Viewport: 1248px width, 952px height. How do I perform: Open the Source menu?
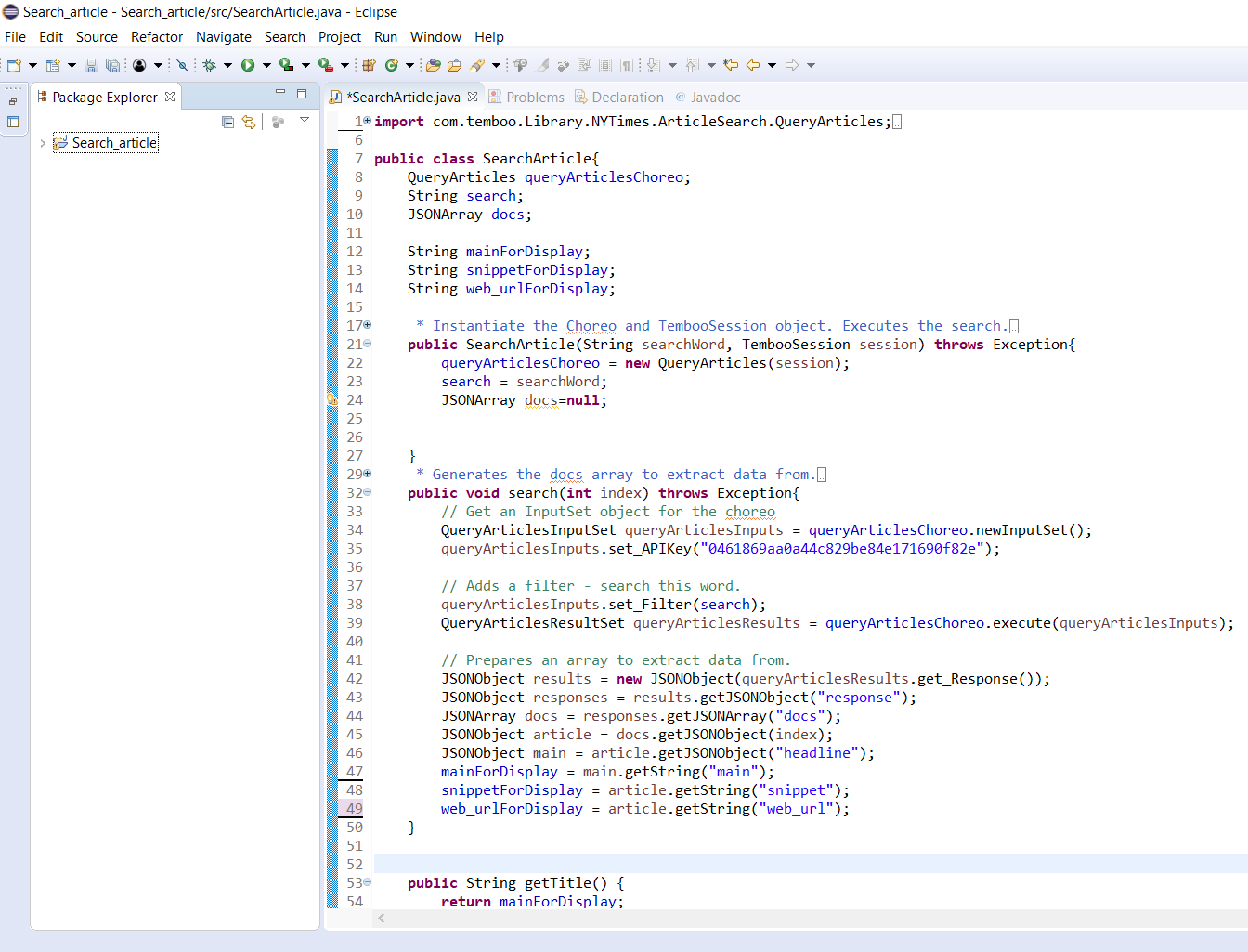[97, 37]
